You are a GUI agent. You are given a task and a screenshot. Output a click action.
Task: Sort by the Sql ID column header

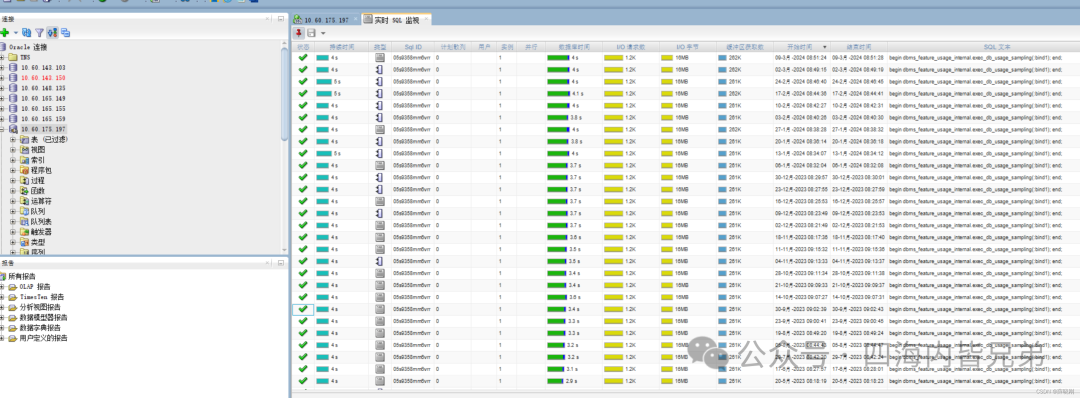[x=413, y=47]
